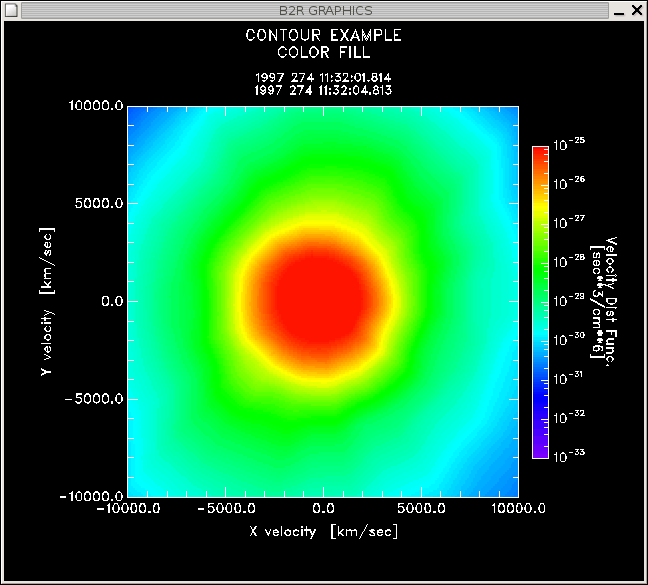Click colorbar label 10^-33
This screenshot has height=585, width=648.
(569, 455)
